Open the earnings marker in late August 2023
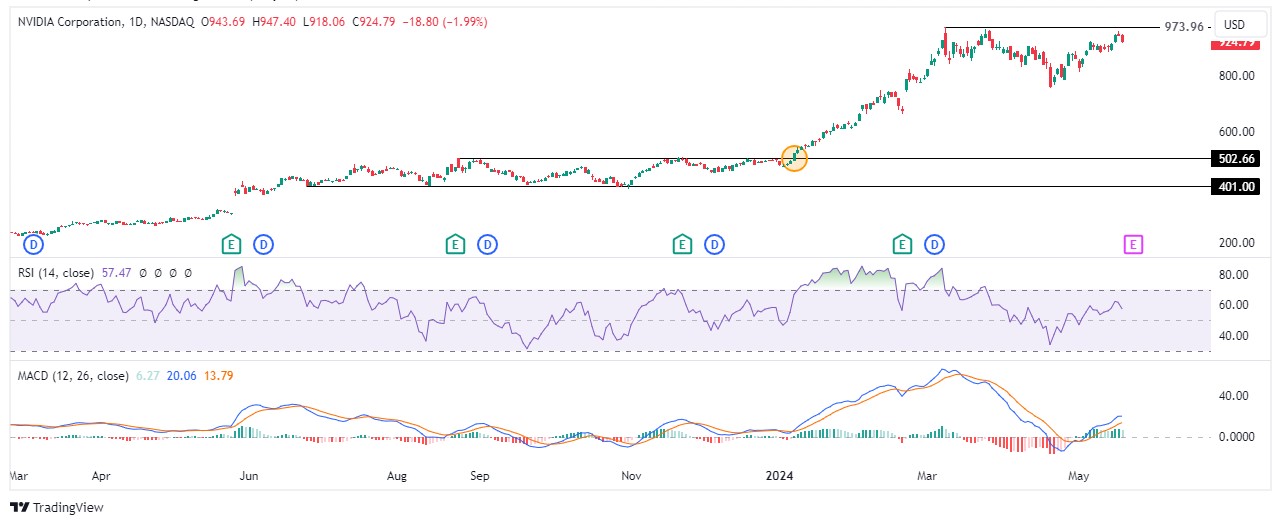 (455, 244)
